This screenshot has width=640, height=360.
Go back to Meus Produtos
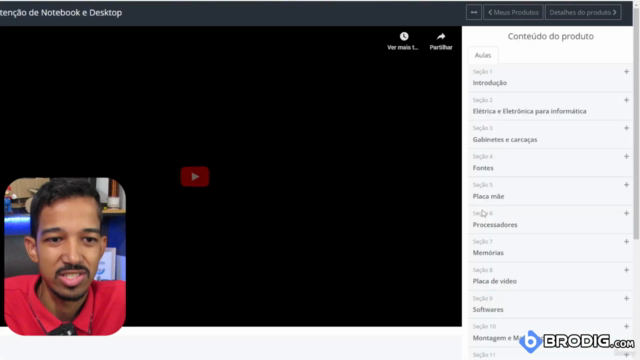click(513, 12)
